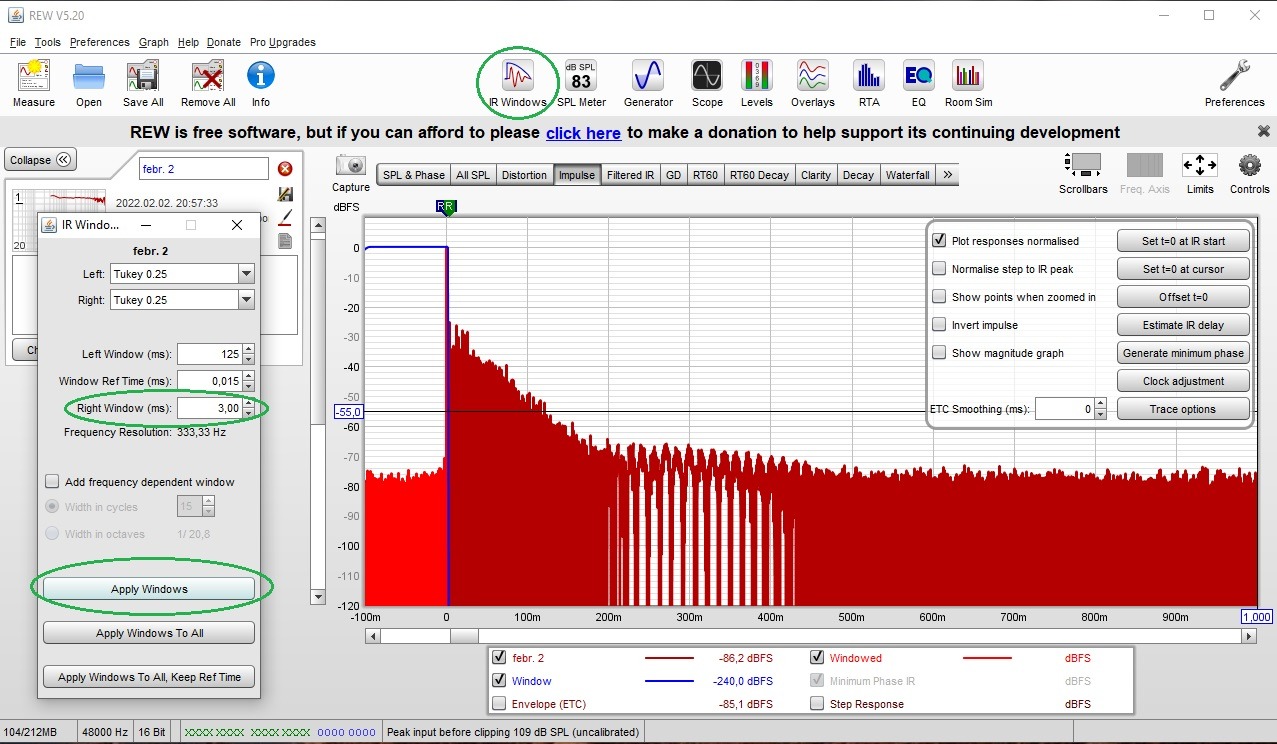The height and width of the screenshot is (744, 1277).
Task: Enable Show magnitude graph checkbox
Action: tap(939, 353)
